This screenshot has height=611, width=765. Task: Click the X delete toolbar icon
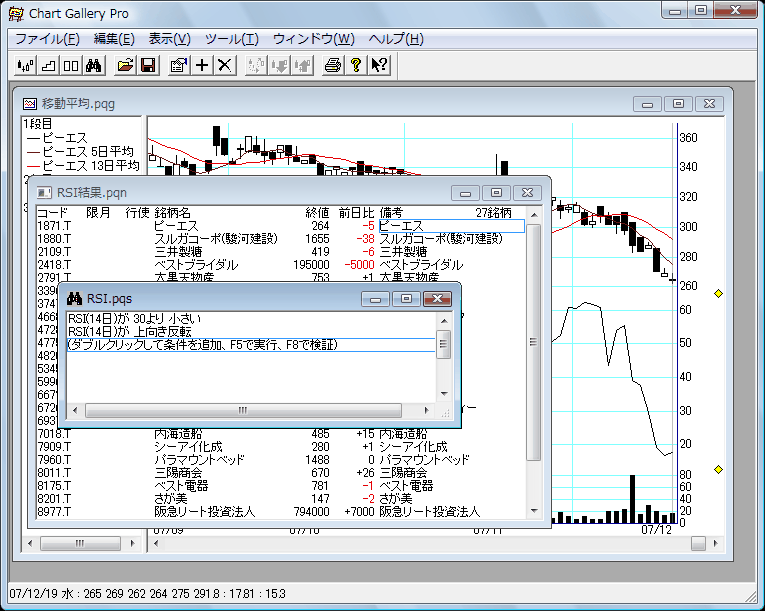tap(225, 65)
